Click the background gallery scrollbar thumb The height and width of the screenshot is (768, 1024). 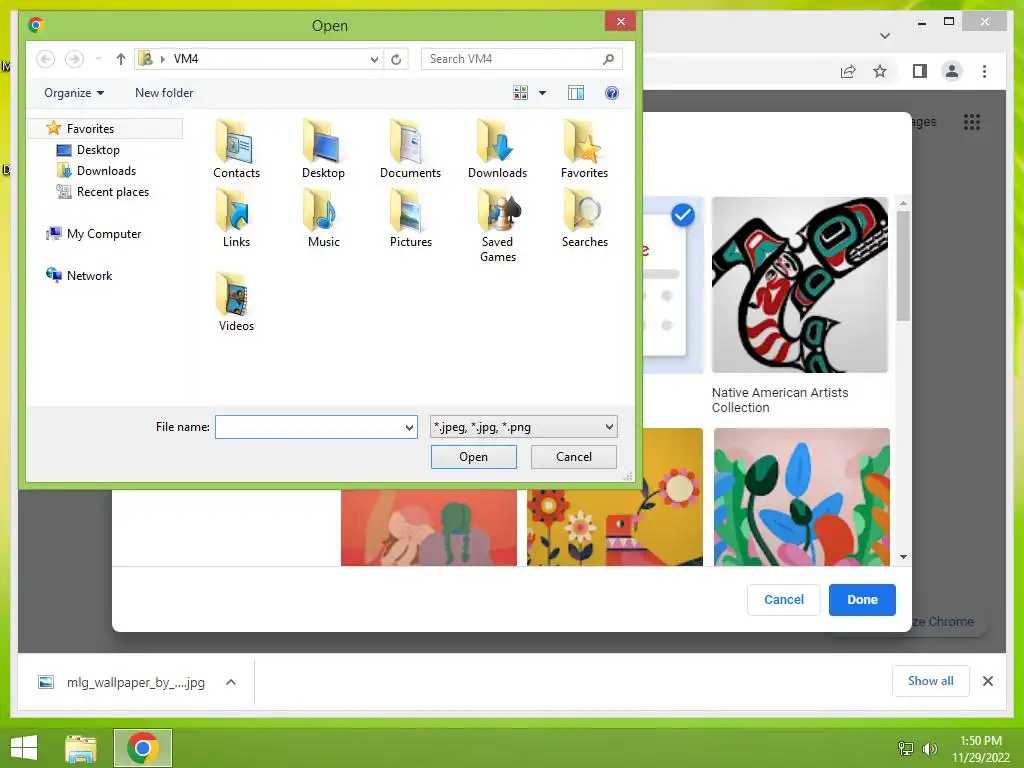(x=903, y=266)
